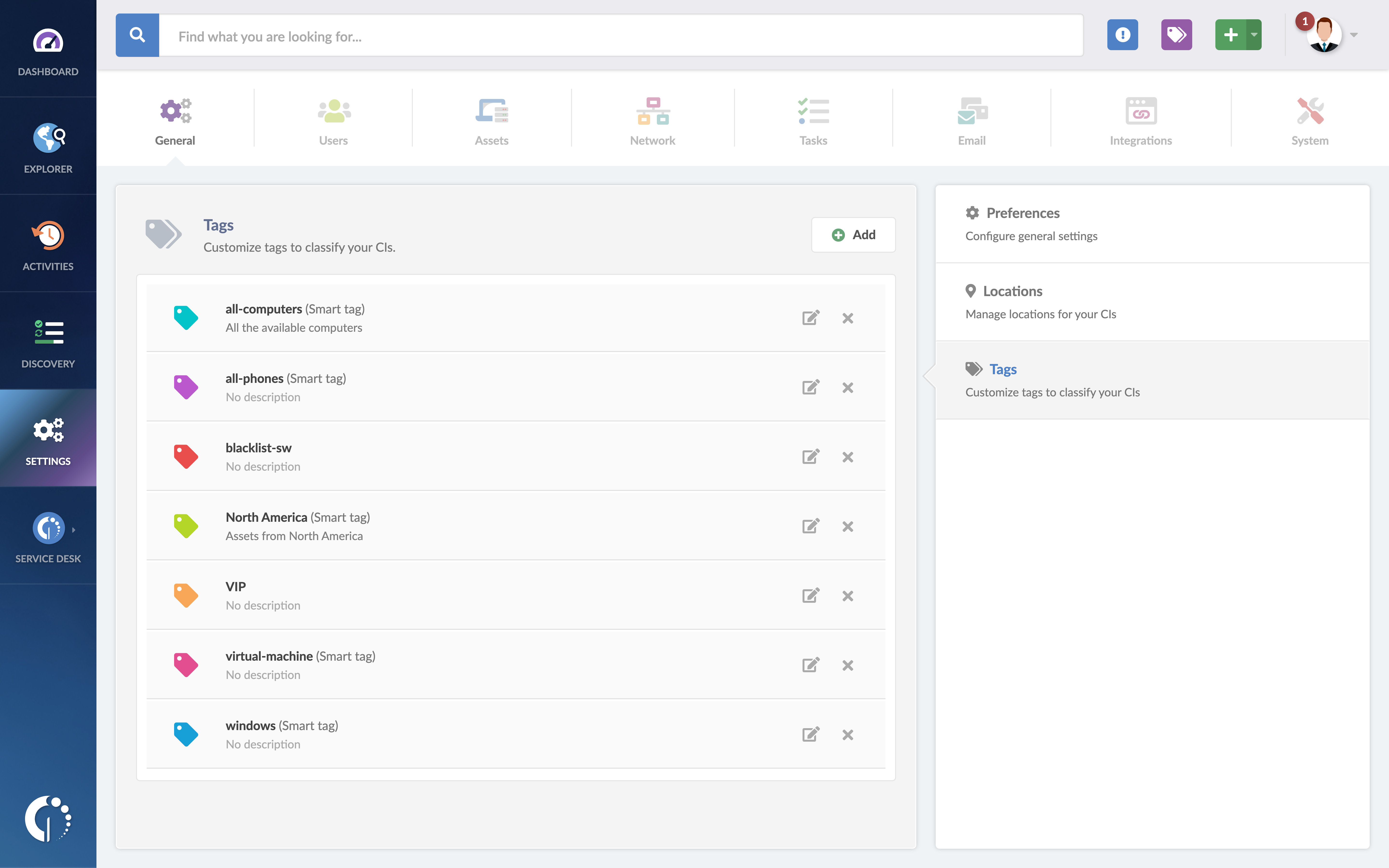Viewport: 1389px width, 868px height.
Task: Click the red VIP tag color icon
Action: (x=185, y=595)
